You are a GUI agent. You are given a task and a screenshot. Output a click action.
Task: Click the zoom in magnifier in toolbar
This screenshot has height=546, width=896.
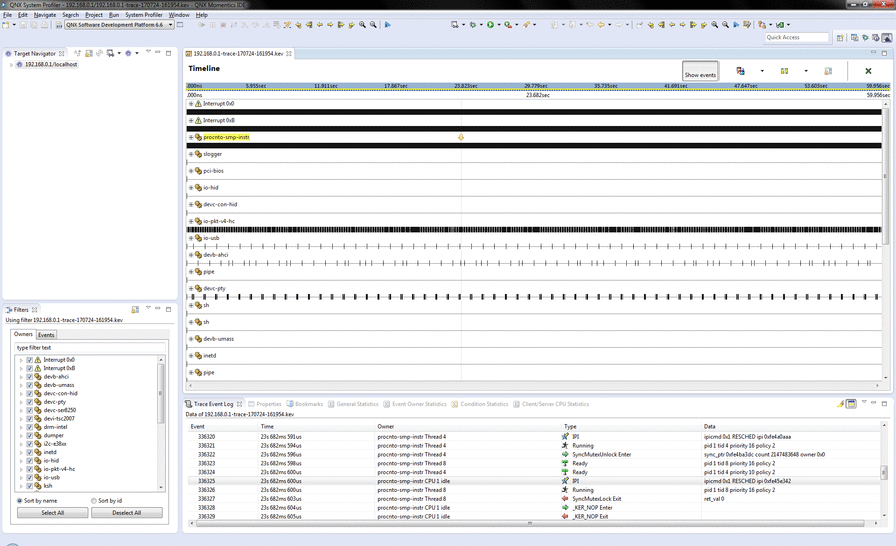pos(362,24)
